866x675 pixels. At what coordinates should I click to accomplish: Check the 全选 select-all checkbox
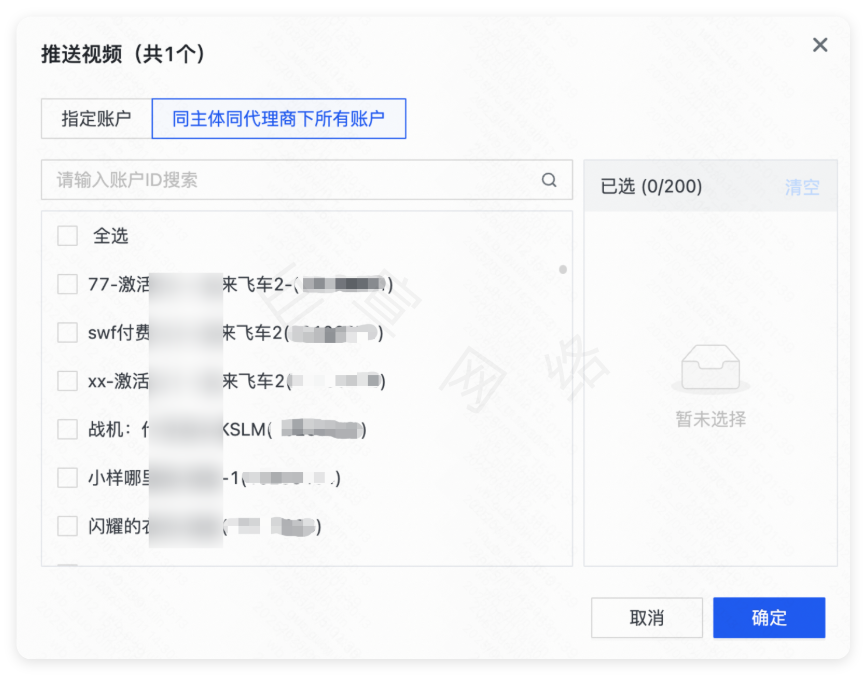click(x=66, y=235)
